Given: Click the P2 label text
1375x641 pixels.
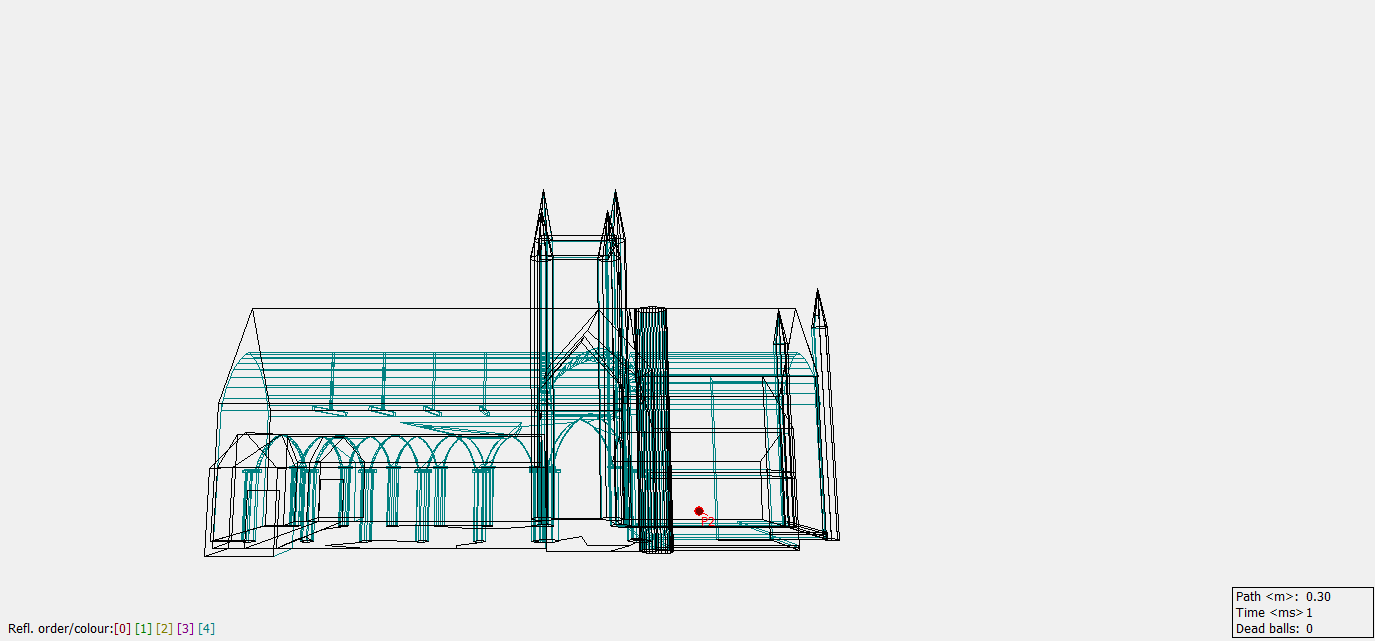Looking at the screenshot, I should [x=708, y=521].
